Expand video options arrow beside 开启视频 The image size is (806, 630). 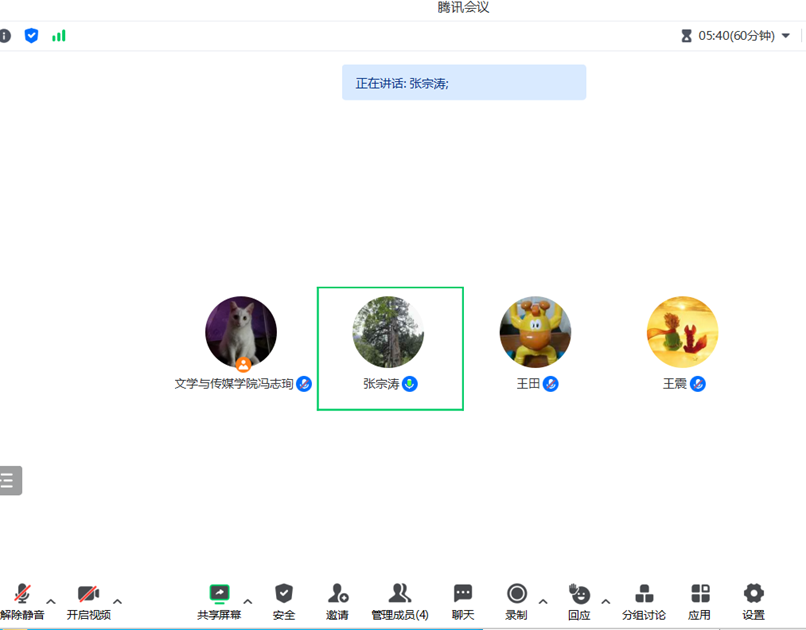[x=117, y=601]
